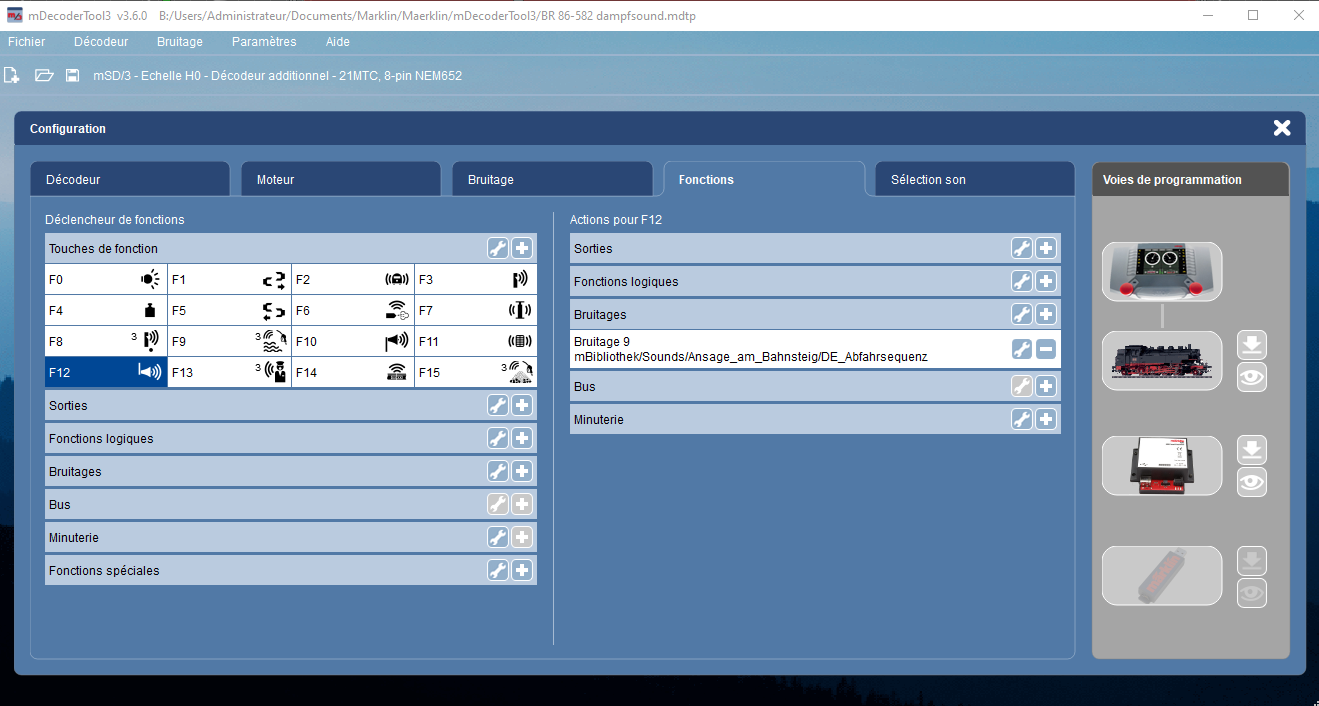
Task: Expand Fonctions logiques plus in Déclencheur section
Action: [522, 438]
